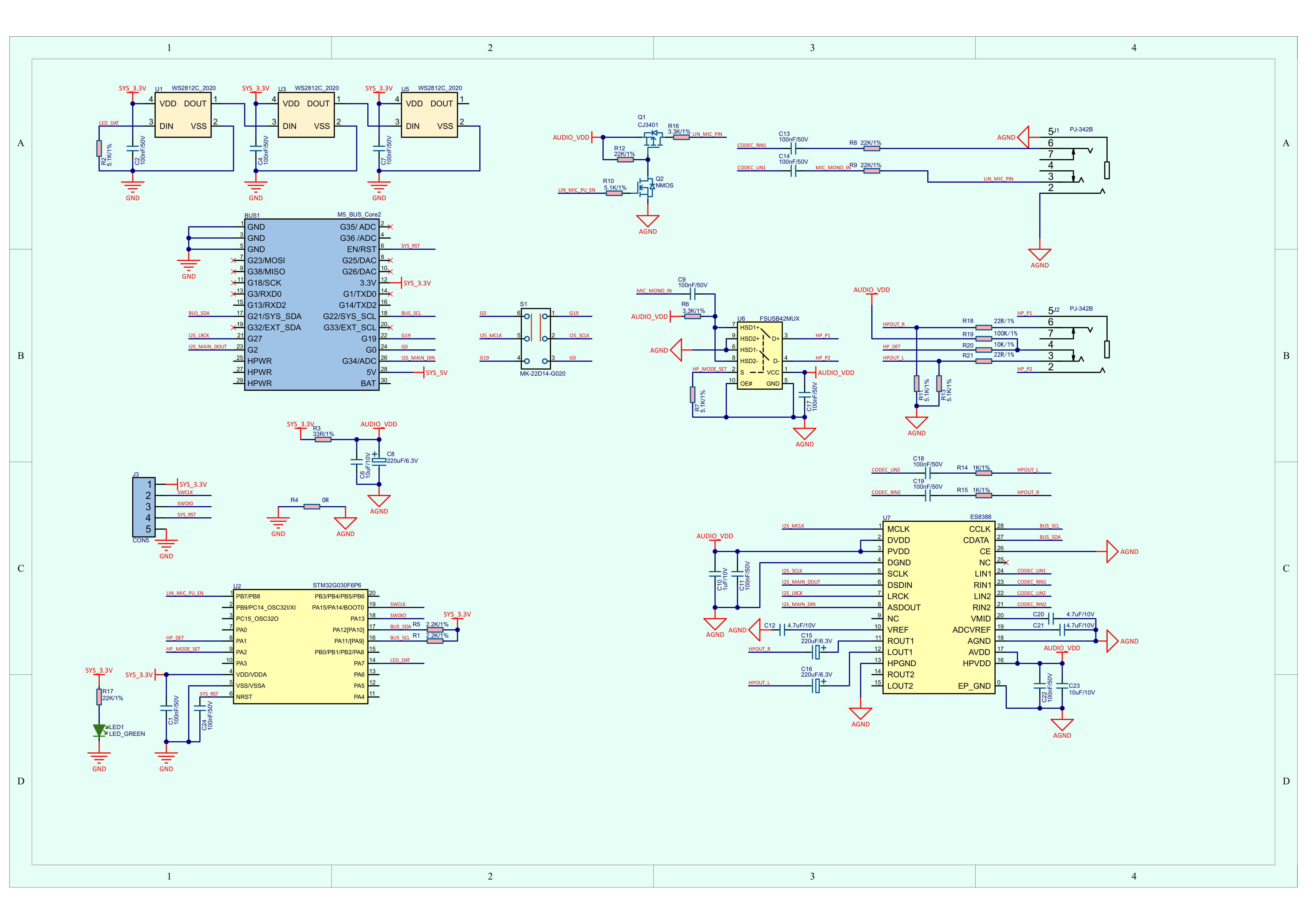Click resistor R8 22K/1%
Viewport: 1307px width, 924px height.
872,149
